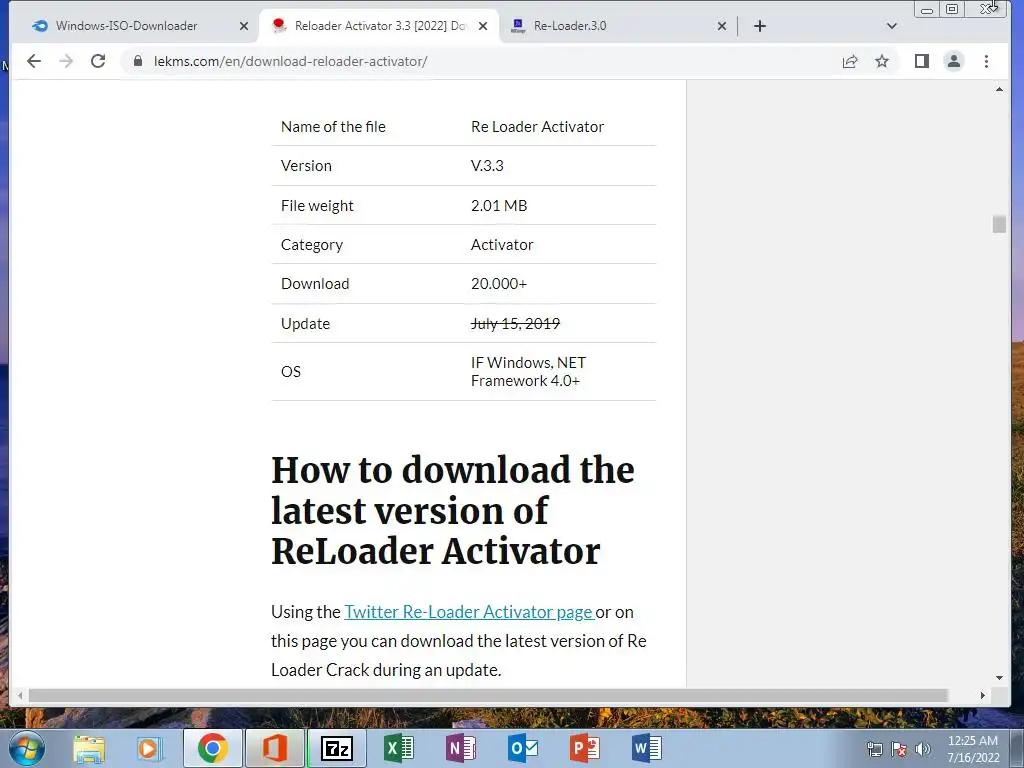Bookmark this page with the star icon
The image size is (1024, 768).
882,61
